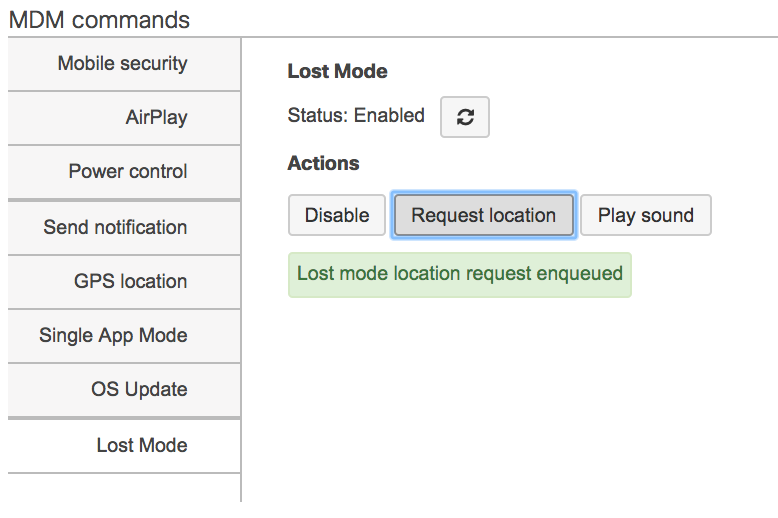
Task: Refresh the Lost Mode status
Action: pyautogui.click(x=464, y=117)
